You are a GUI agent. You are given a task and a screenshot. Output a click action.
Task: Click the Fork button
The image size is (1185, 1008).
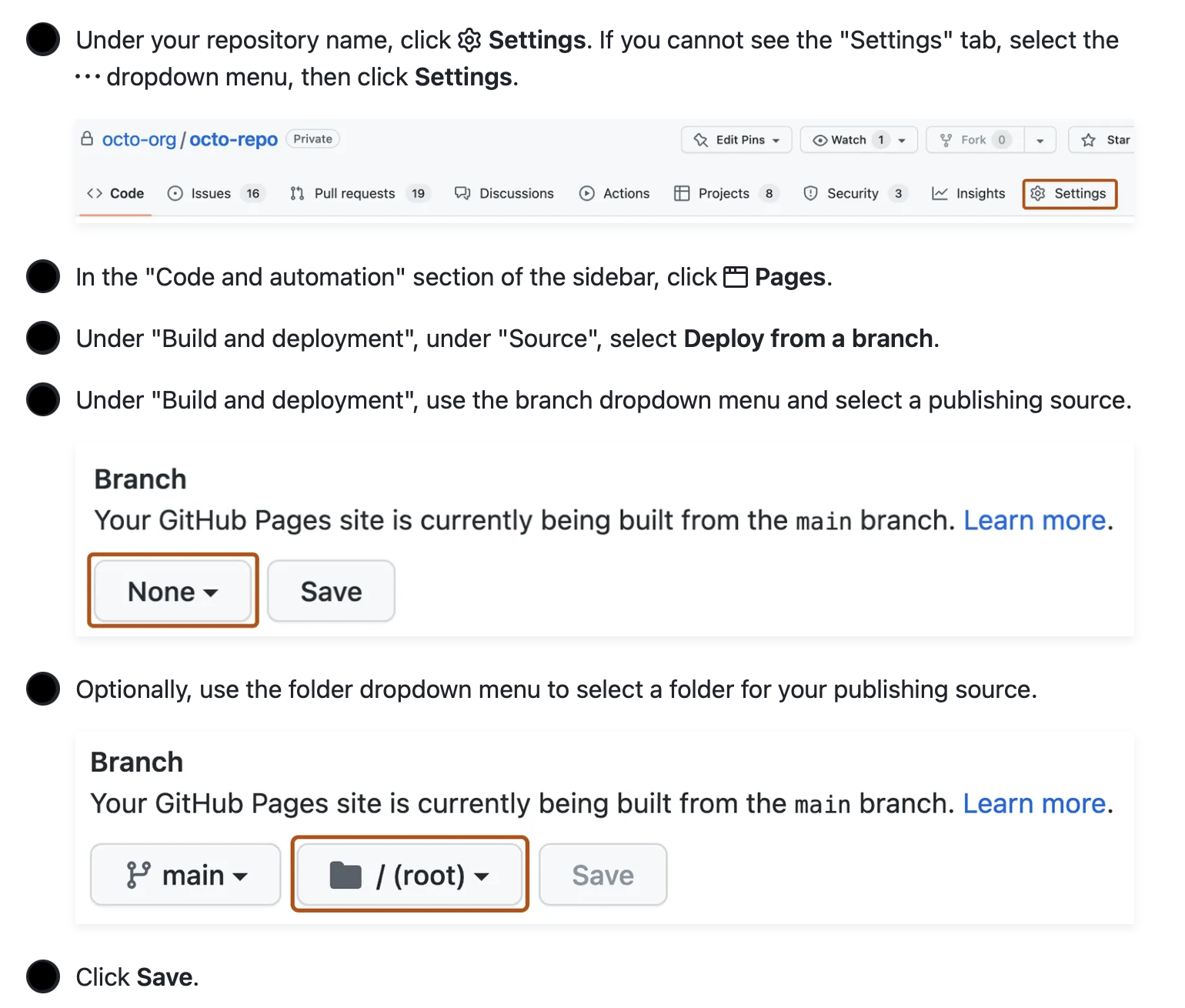point(974,140)
